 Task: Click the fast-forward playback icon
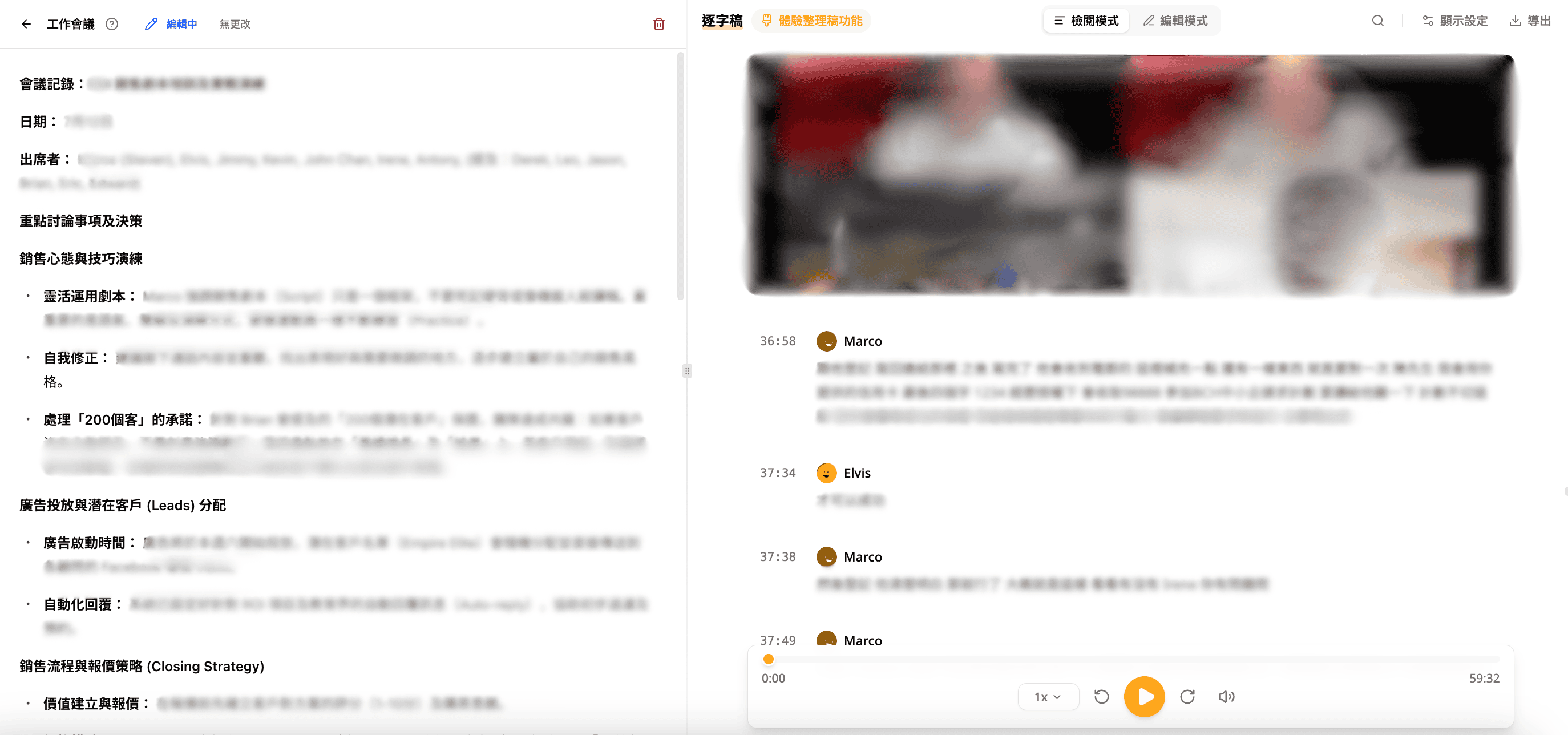tap(1187, 697)
